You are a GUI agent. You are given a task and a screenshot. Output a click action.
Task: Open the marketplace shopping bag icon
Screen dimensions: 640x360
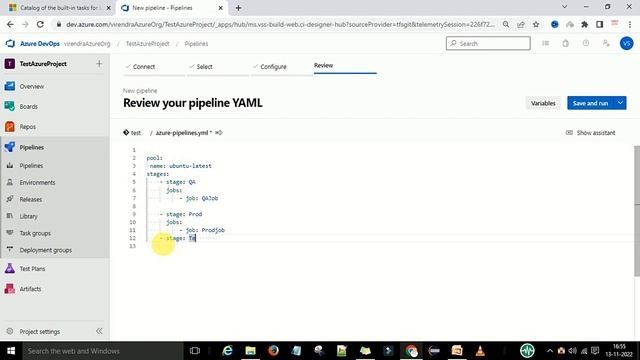tap(565, 43)
